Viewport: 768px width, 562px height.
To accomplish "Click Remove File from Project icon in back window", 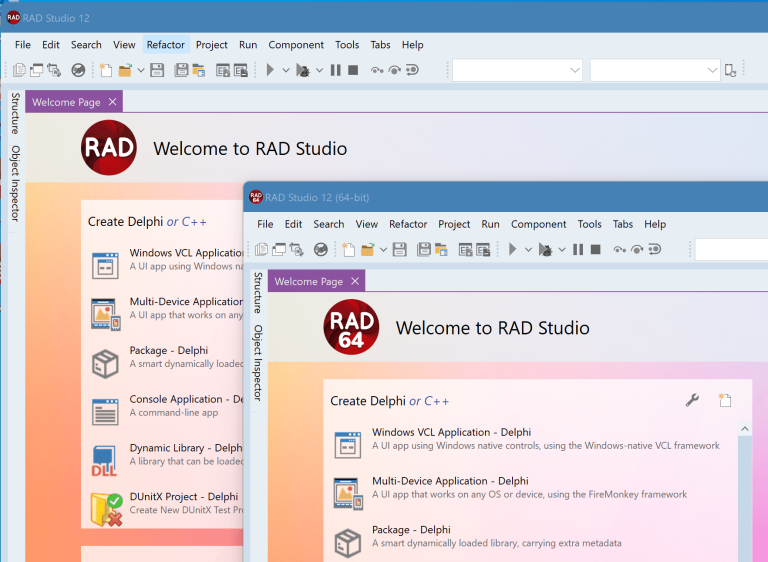I will pyautogui.click(x=240, y=70).
